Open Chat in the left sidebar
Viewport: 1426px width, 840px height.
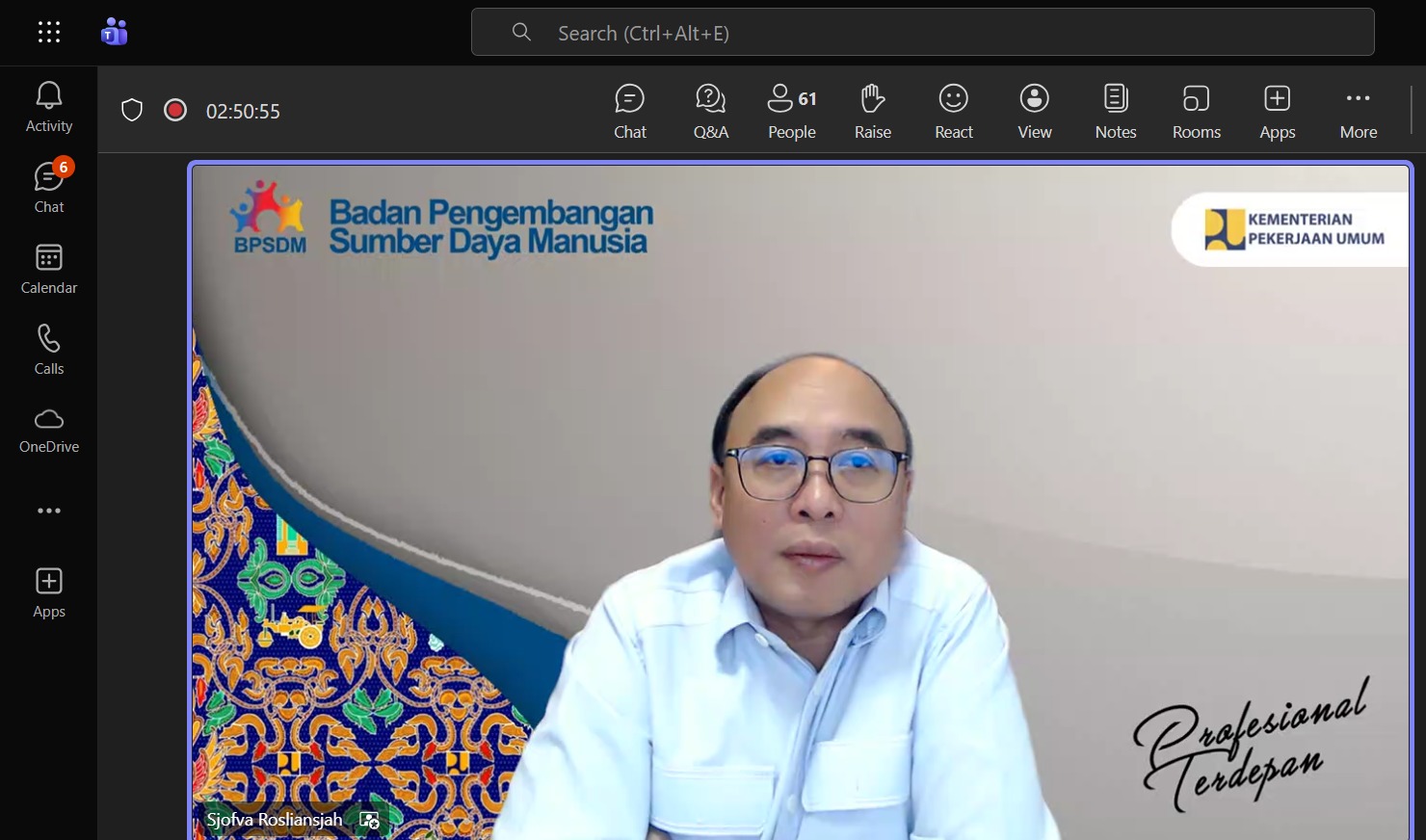click(x=48, y=187)
